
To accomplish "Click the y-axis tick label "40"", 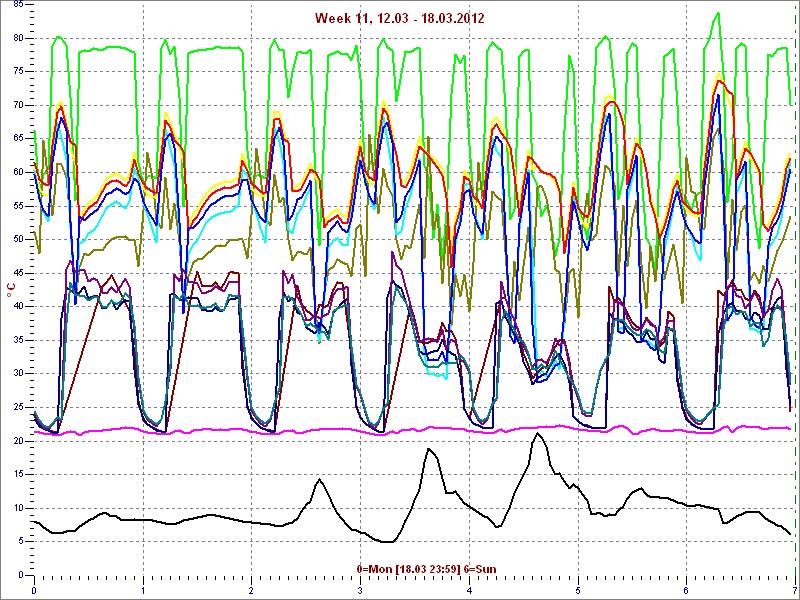I will 18,306.
